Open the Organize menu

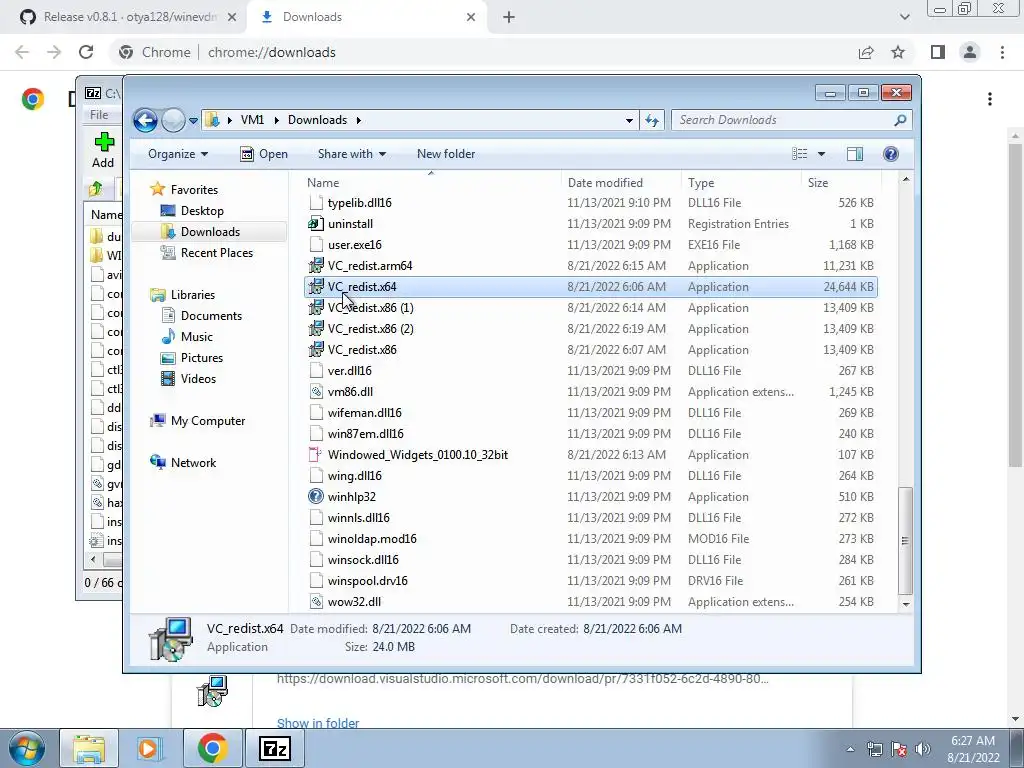click(x=178, y=154)
